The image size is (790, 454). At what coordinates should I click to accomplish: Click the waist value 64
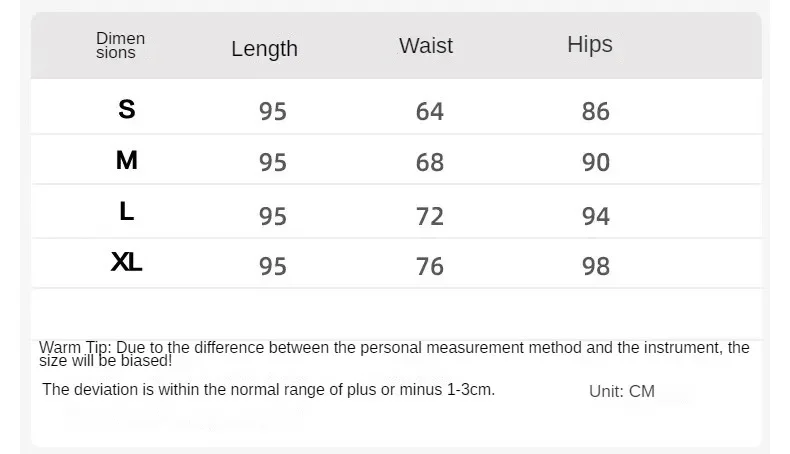tap(429, 111)
